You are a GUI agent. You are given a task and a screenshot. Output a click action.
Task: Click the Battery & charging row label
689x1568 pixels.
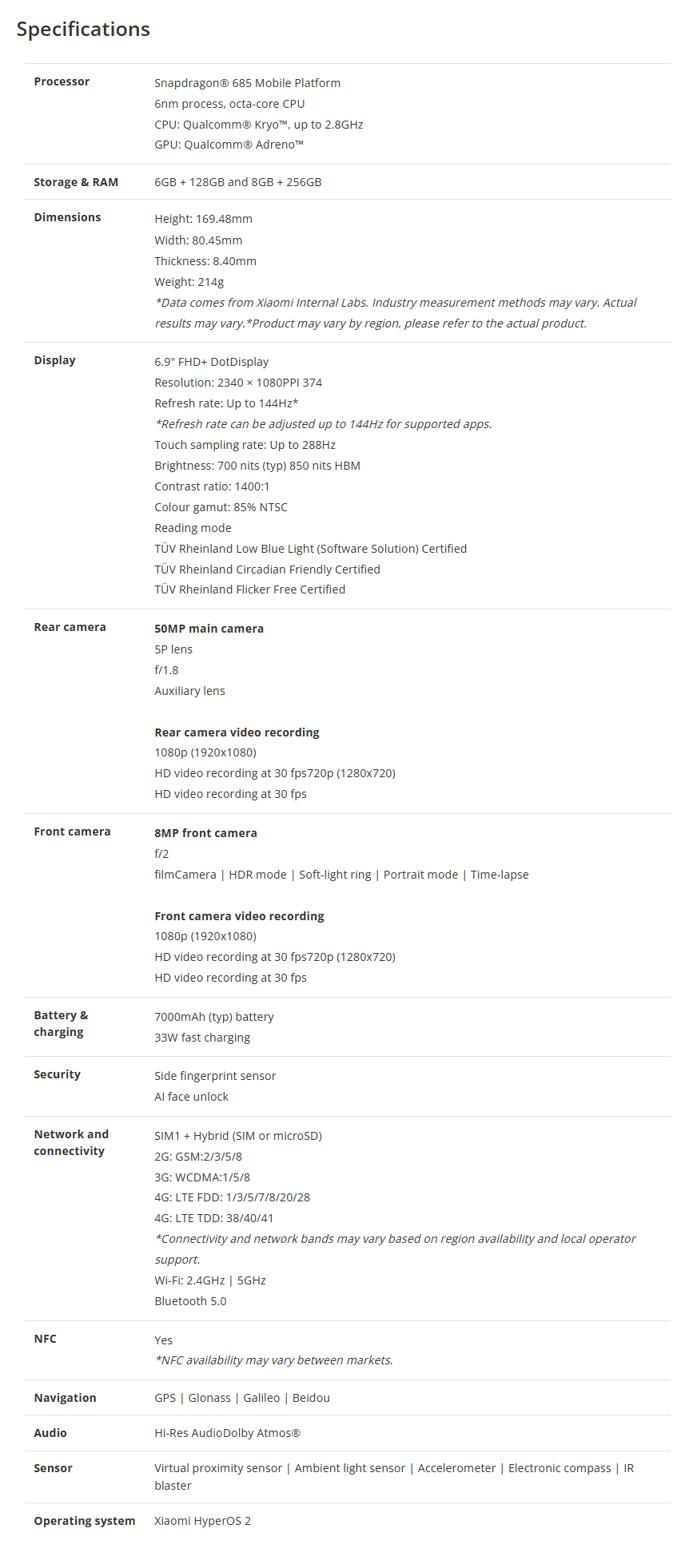[x=61, y=1023]
